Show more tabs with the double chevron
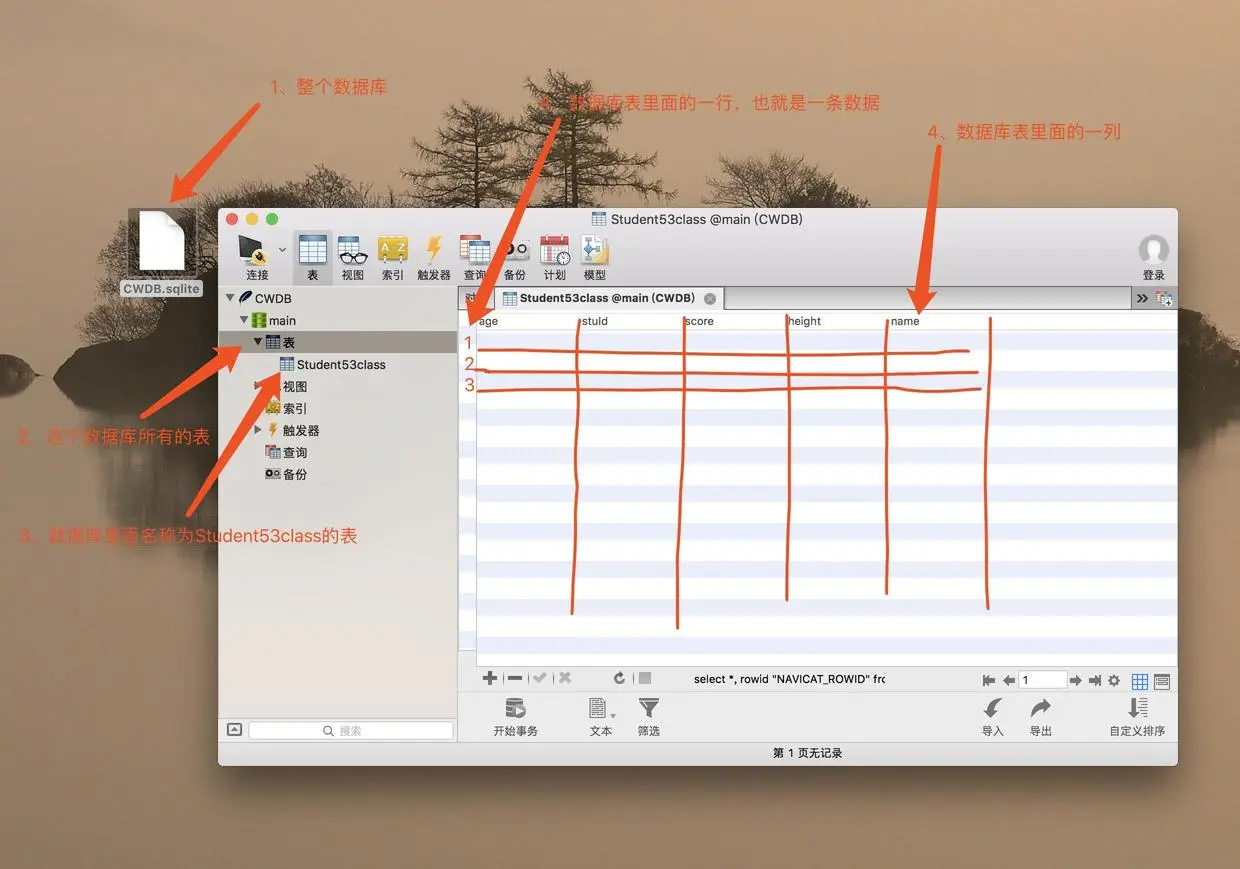This screenshot has height=869, width=1240. coord(1142,298)
